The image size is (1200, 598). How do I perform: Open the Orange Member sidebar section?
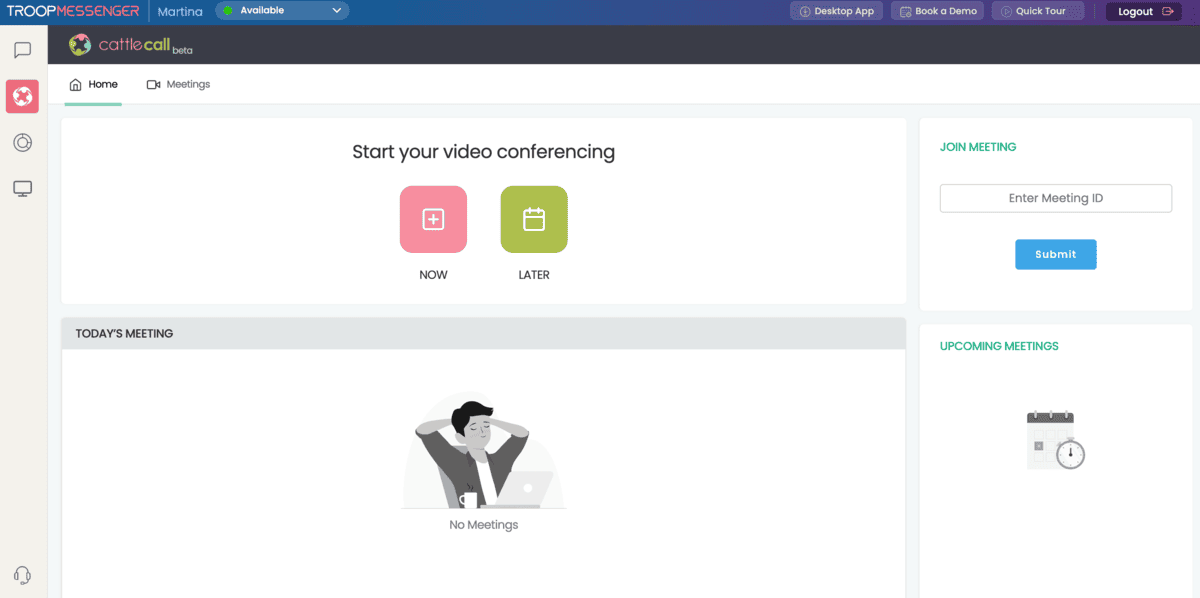(x=22, y=142)
